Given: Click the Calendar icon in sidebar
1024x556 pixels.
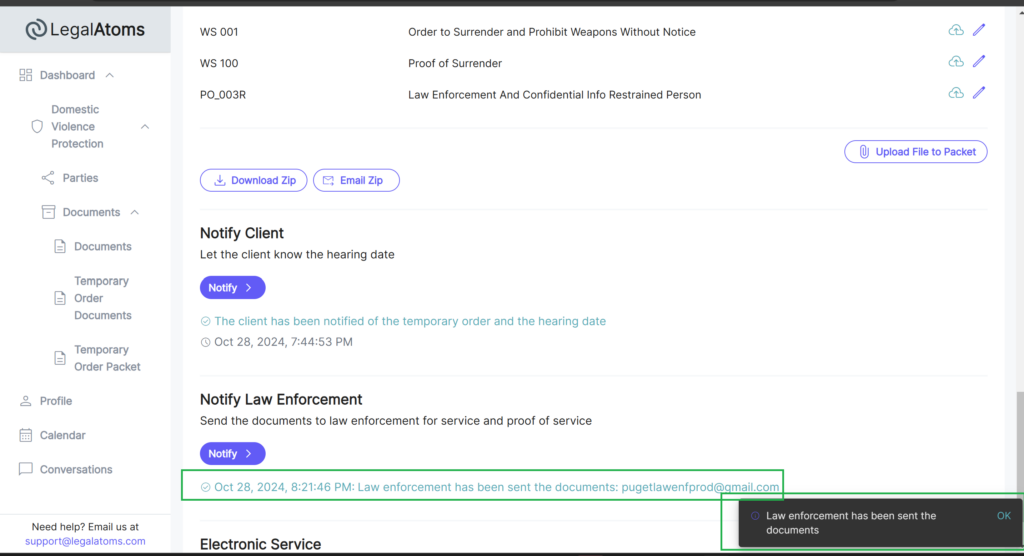Looking at the screenshot, I should click(25, 435).
